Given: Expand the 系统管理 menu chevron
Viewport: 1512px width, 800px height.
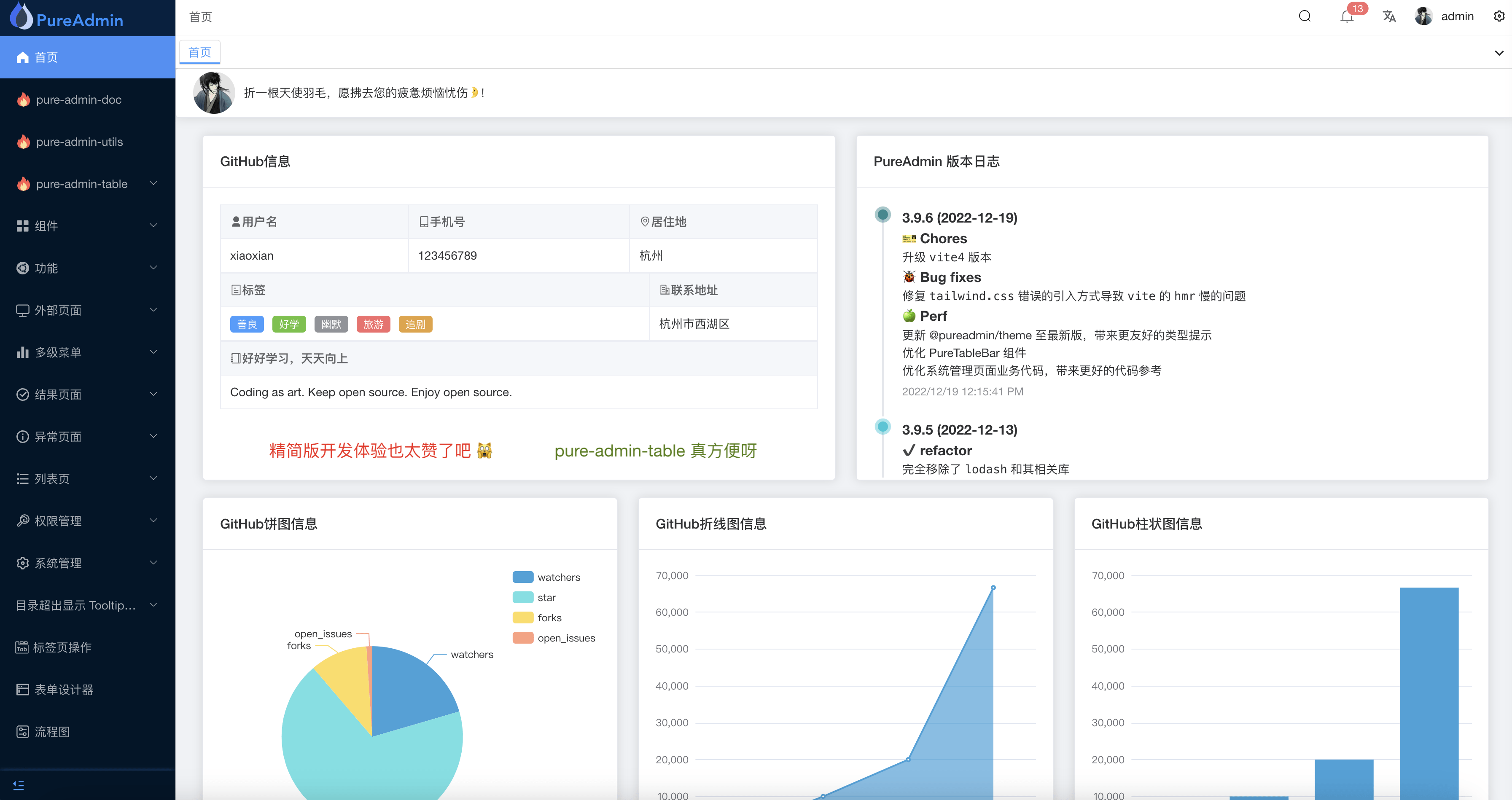Looking at the screenshot, I should click(154, 563).
